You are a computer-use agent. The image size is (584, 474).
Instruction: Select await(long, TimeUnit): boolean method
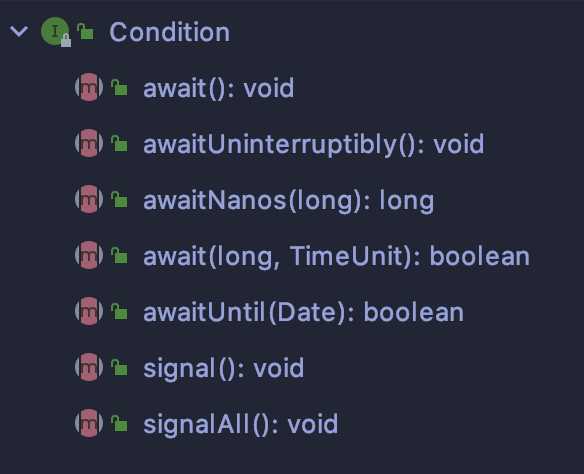click(336, 257)
